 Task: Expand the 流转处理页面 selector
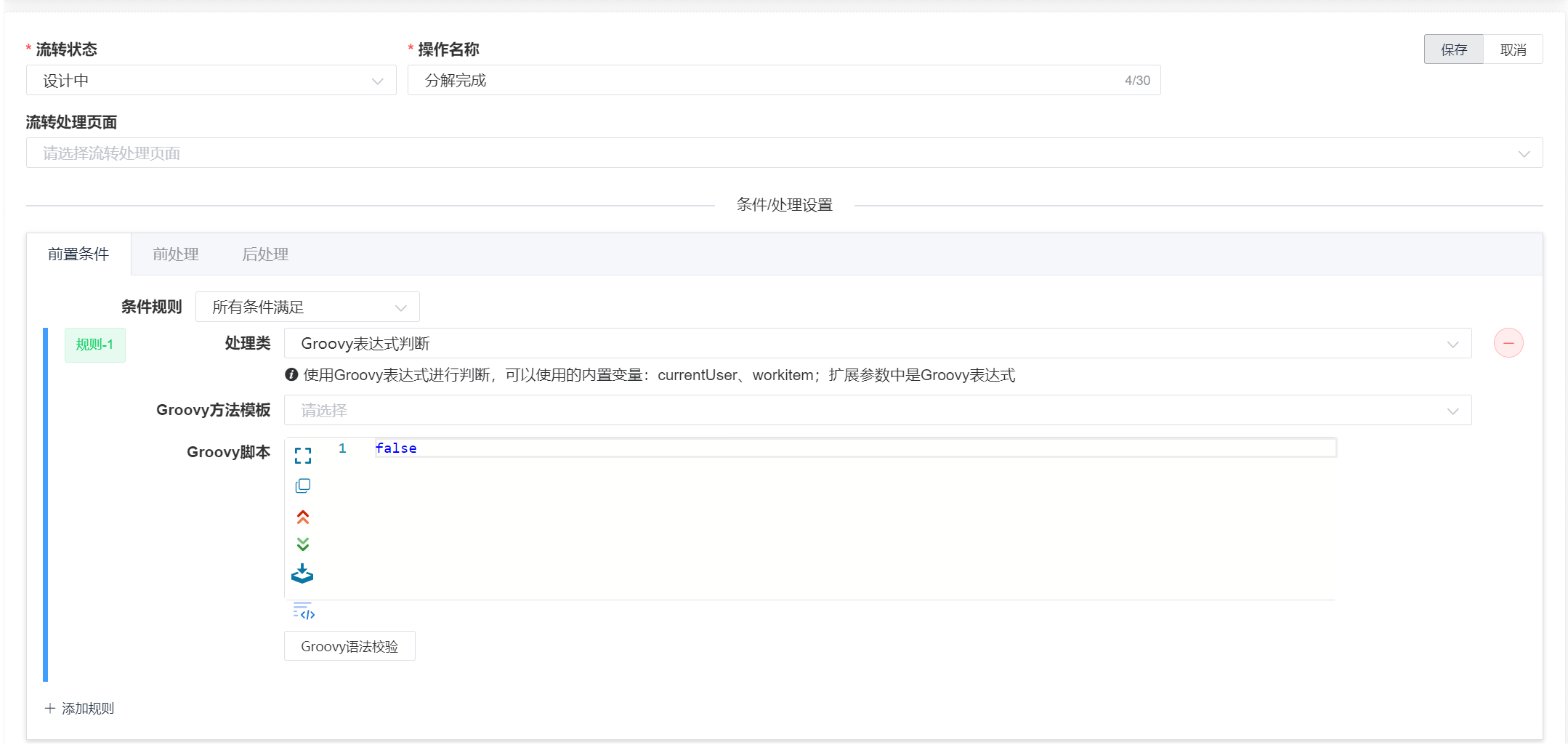pyautogui.click(x=783, y=153)
